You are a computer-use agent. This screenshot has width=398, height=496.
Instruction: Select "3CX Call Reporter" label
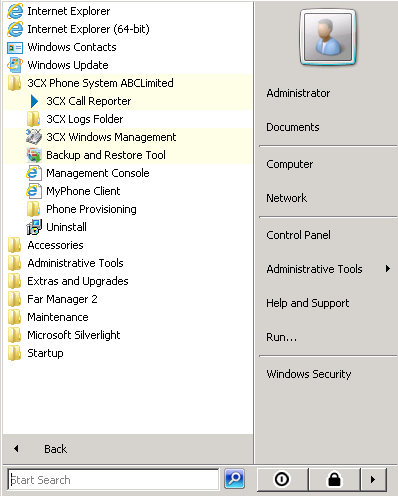[89, 101]
